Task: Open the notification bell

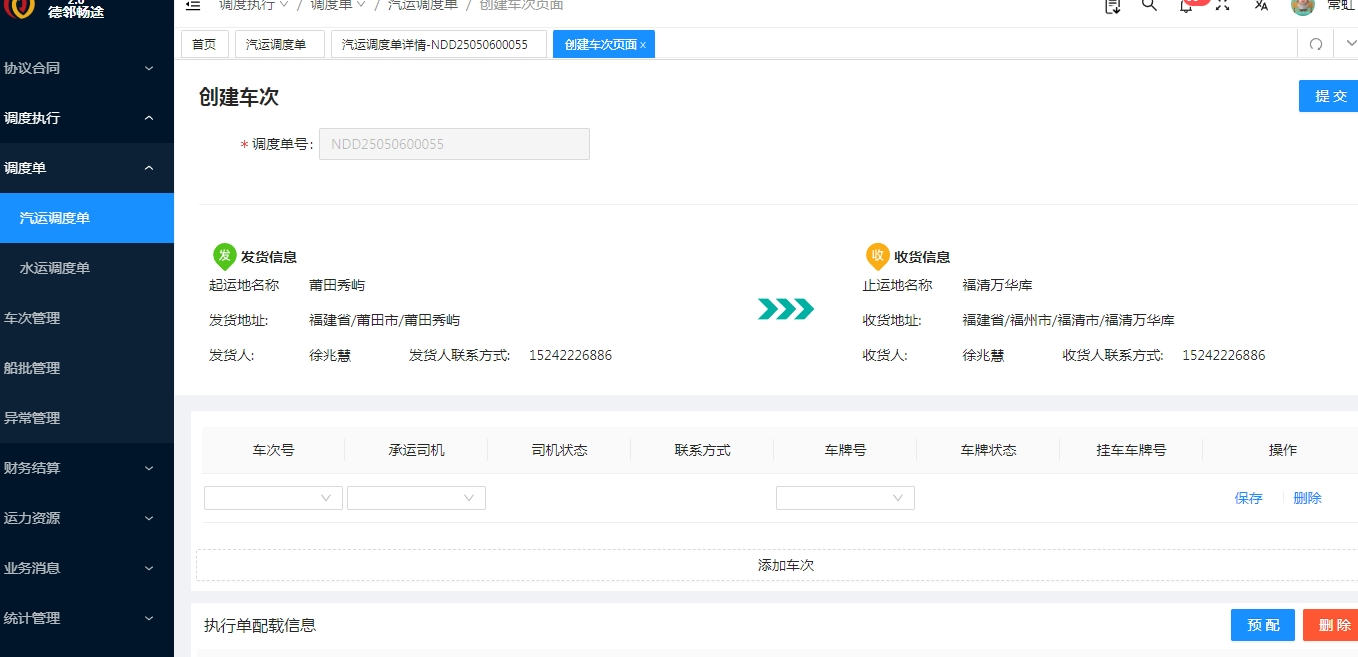Action: tap(1186, 5)
